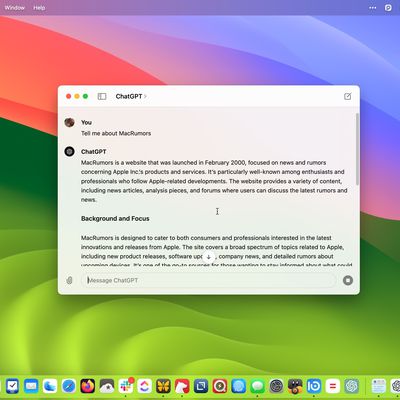400x400 pixels.
Task: Start a new chat with compose icon
Action: tap(347, 96)
